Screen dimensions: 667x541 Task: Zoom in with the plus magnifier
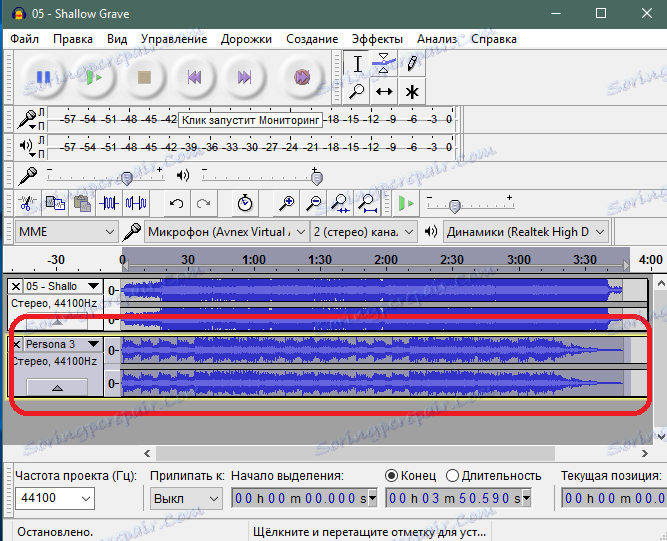click(x=287, y=203)
